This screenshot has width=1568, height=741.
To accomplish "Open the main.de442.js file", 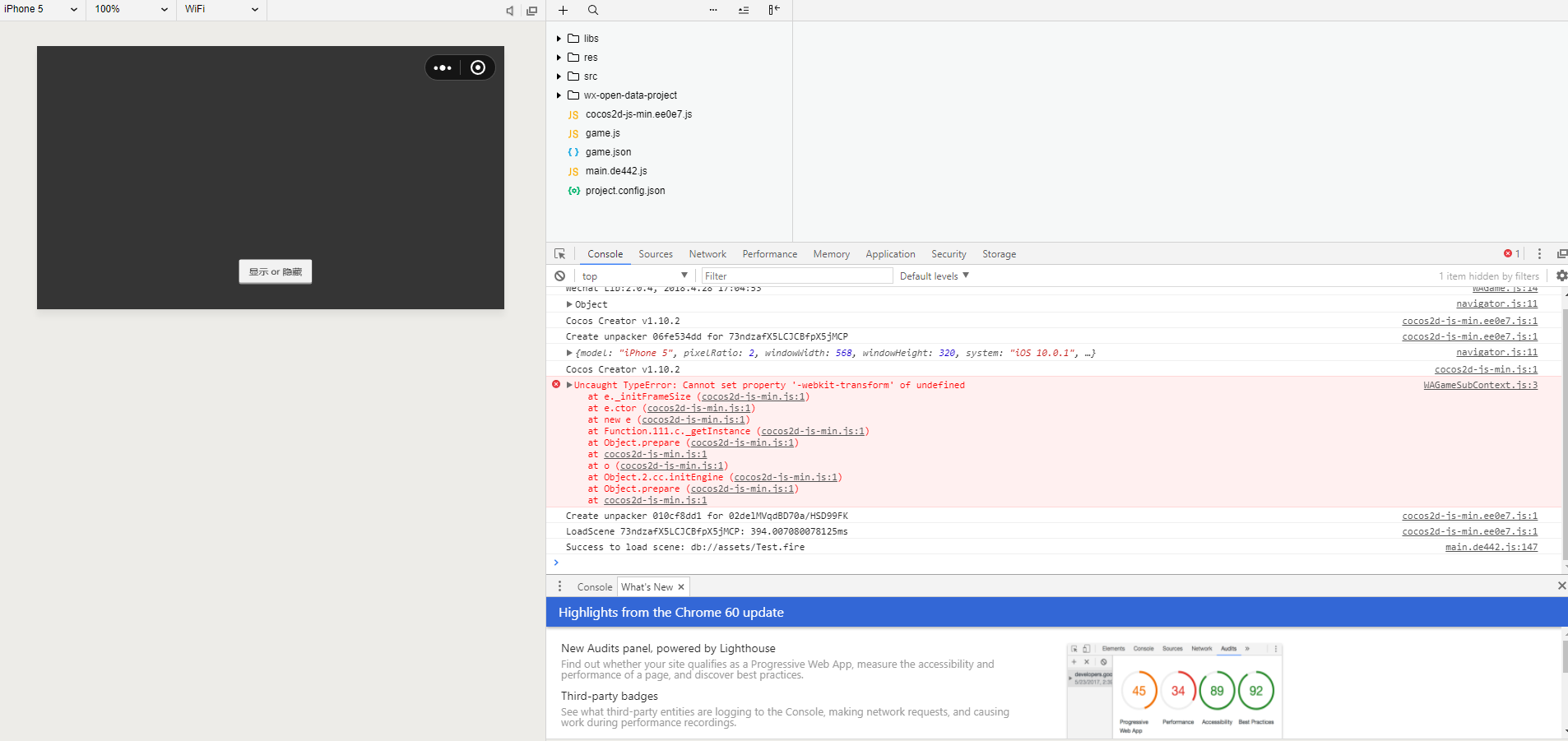I will (616, 171).
